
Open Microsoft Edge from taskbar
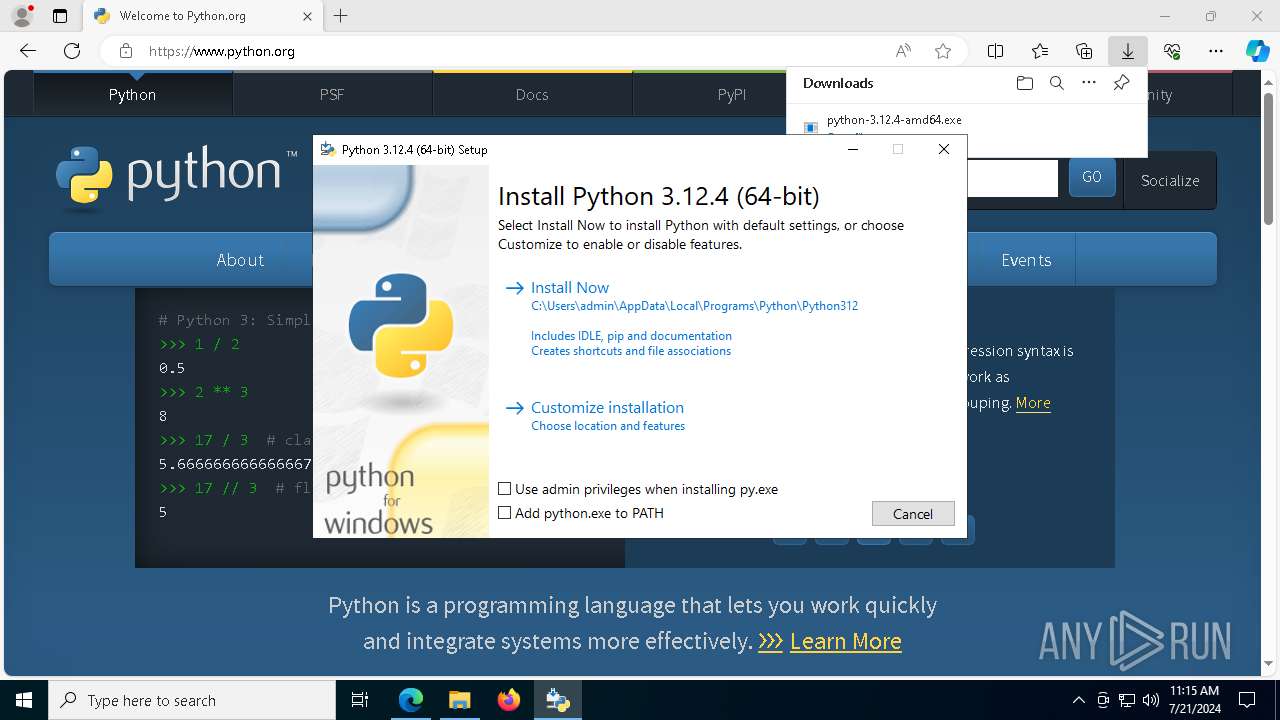(x=411, y=700)
